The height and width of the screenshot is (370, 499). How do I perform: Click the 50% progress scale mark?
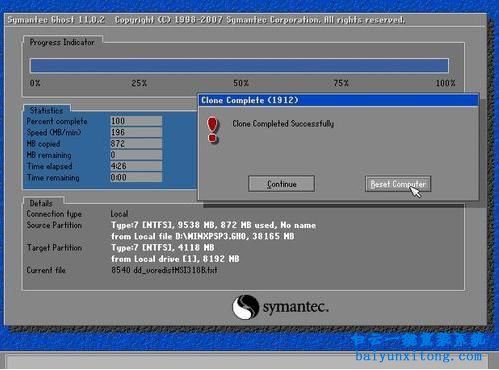click(x=241, y=83)
